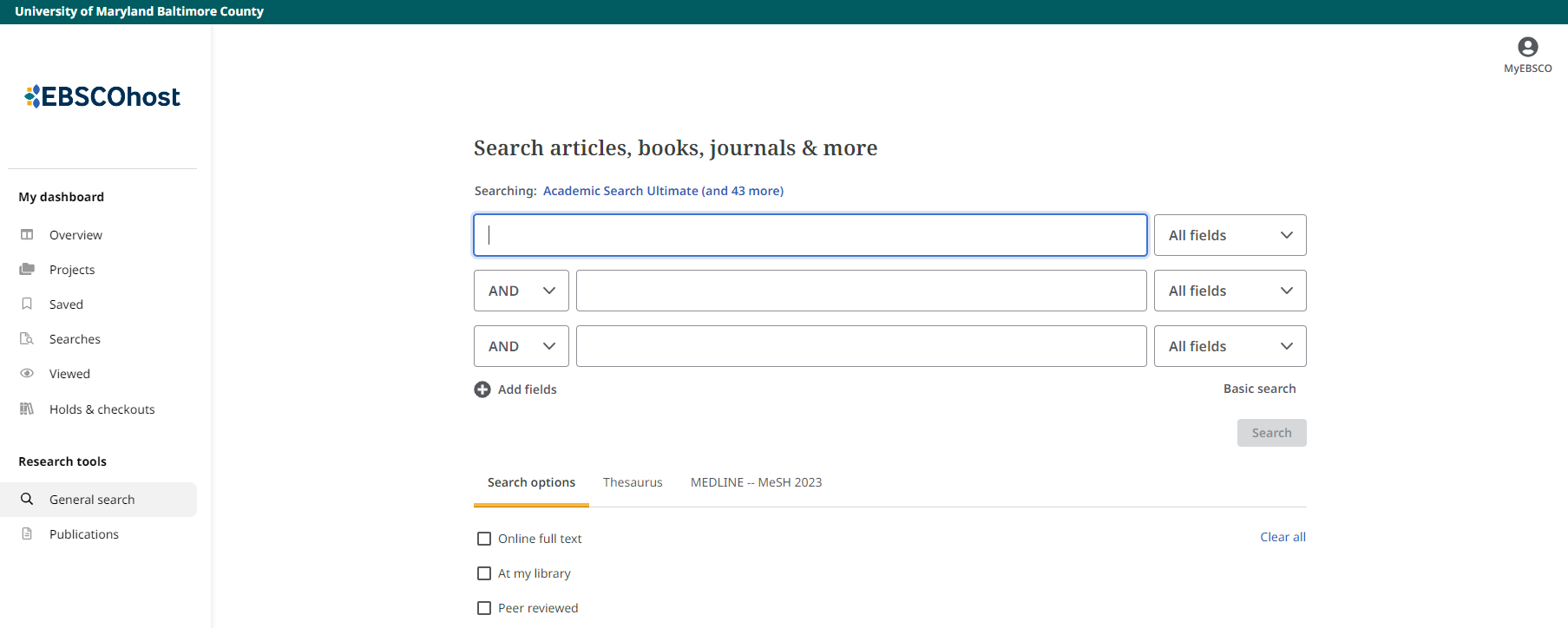Expand the third row All fields dropdown
Screen dimensions: 1568x628
[1230, 346]
